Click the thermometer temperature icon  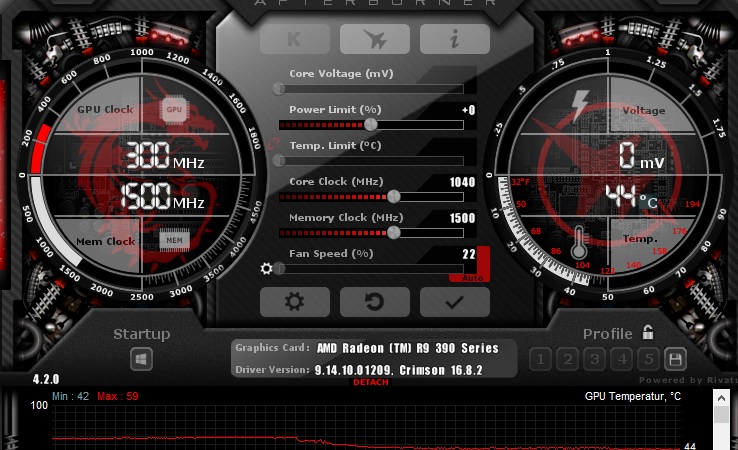click(579, 242)
